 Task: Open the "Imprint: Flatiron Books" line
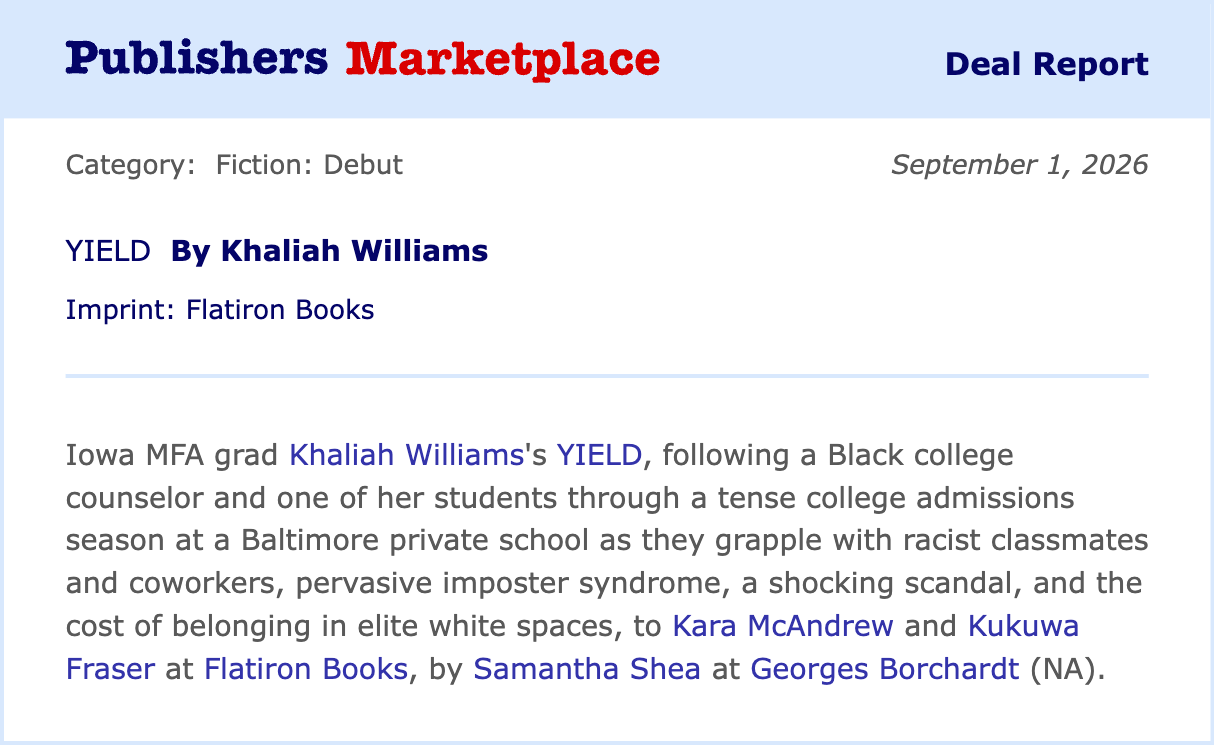point(220,310)
